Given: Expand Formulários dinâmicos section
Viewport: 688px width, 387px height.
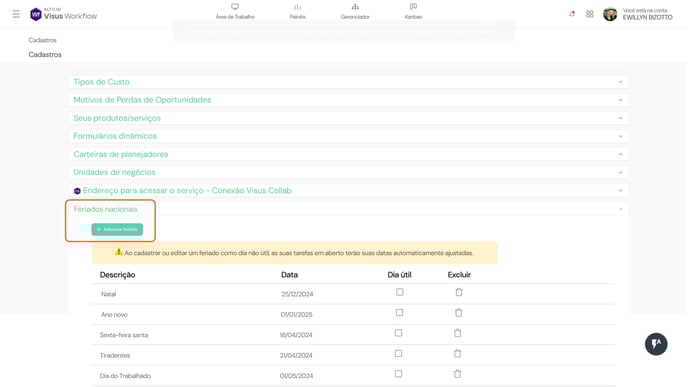Looking at the screenshot, I should click(349, 136).
